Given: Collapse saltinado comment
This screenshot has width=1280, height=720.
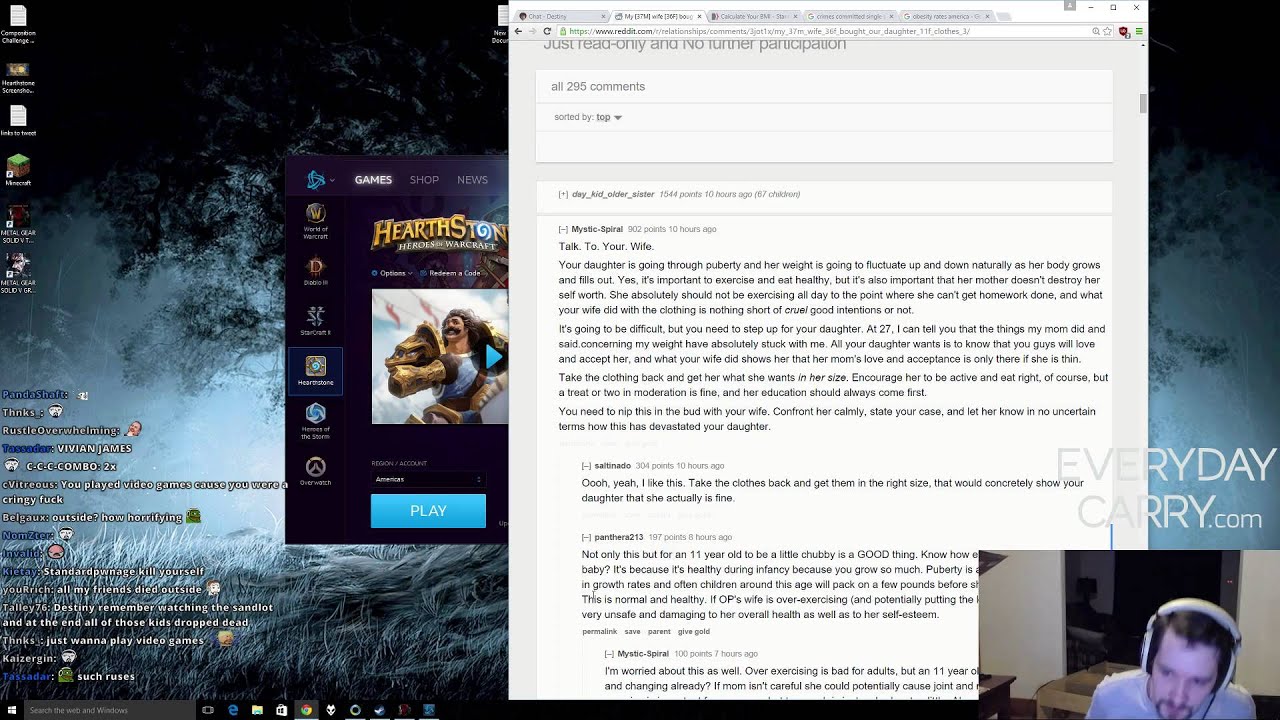Looking at the screenshot, I should point(586,465).
